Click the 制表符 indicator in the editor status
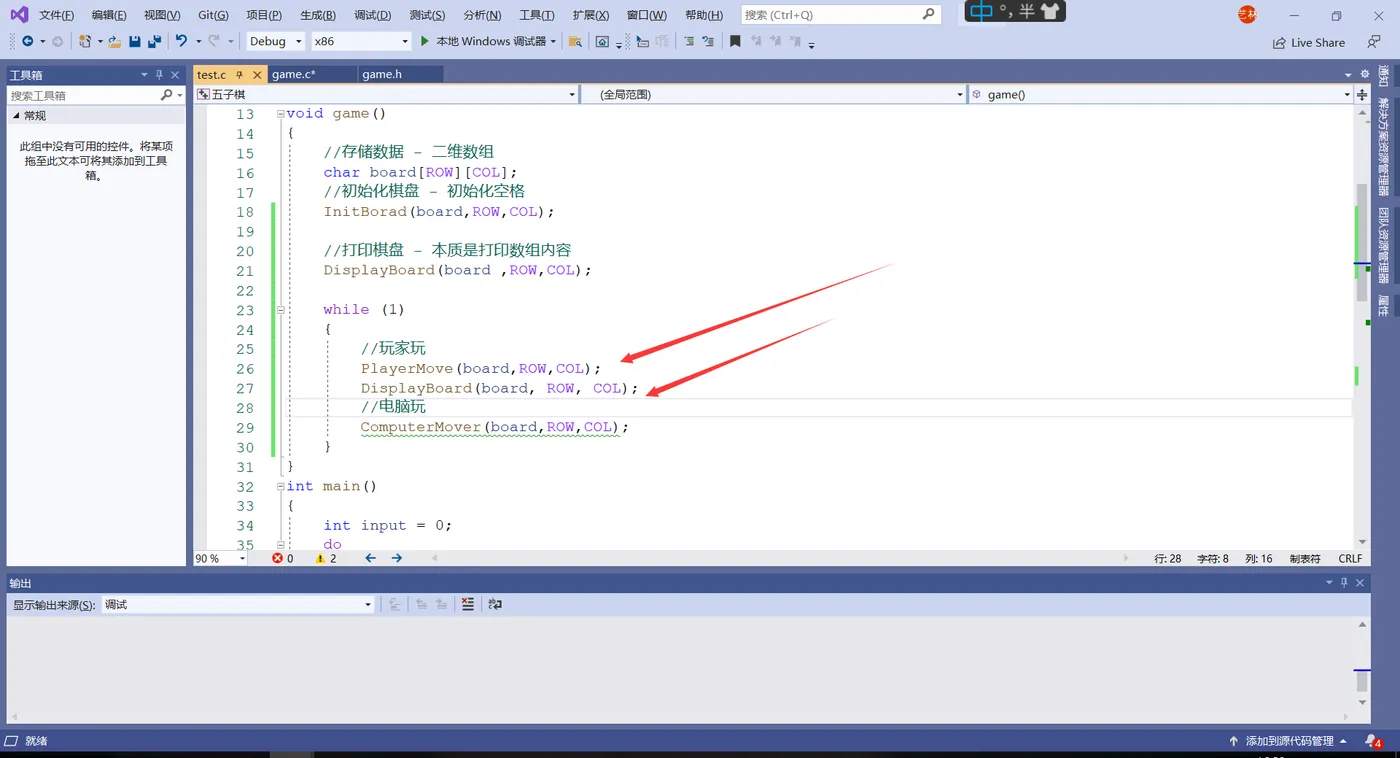 tap(1305, 559)
